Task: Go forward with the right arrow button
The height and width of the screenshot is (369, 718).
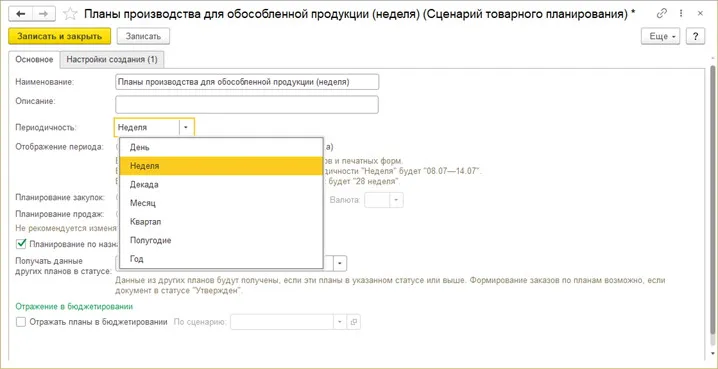Action: [x=44, y=14]
